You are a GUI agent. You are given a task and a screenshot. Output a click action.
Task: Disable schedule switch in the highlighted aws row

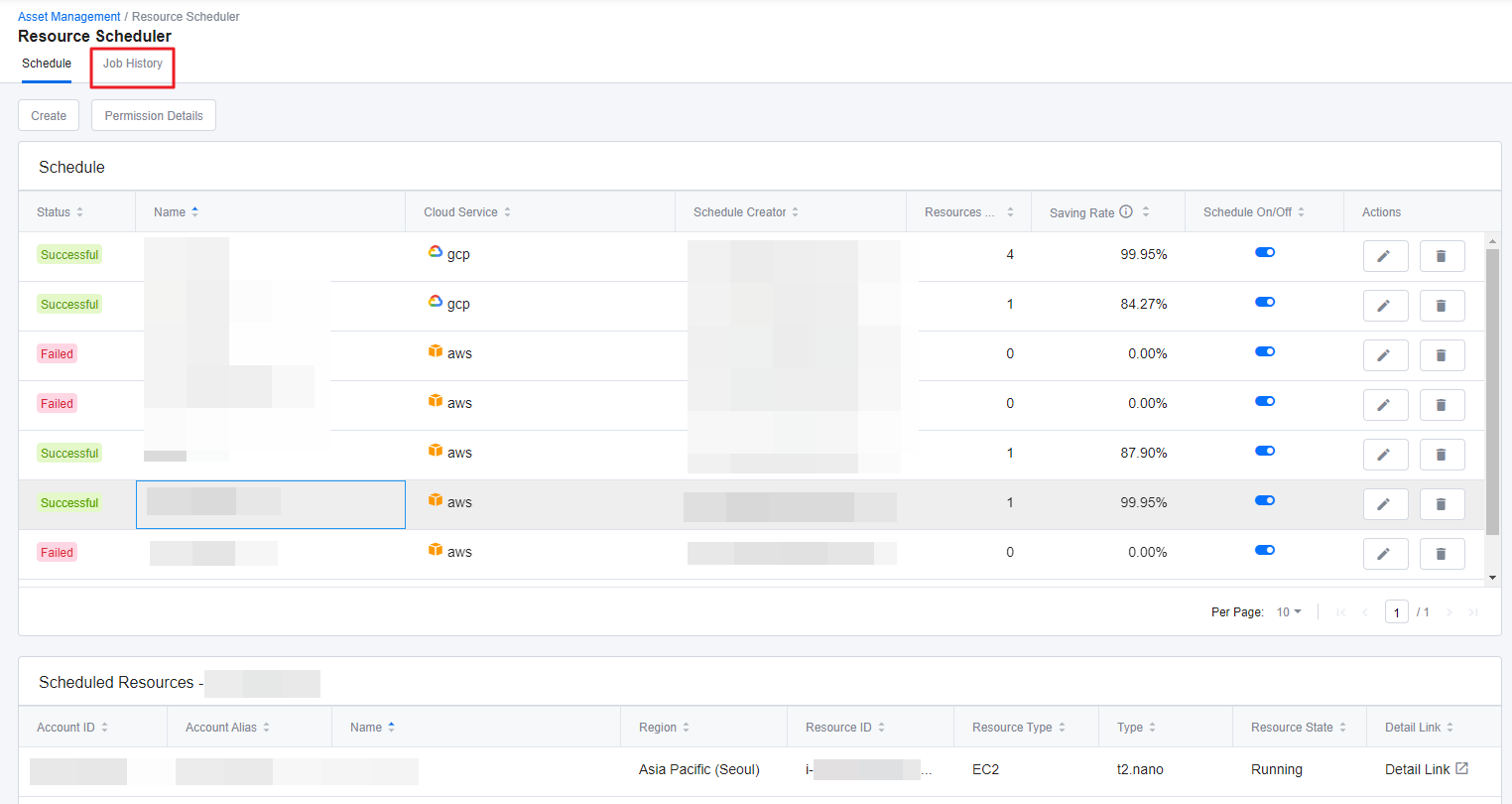click(x=1264, y=500)
